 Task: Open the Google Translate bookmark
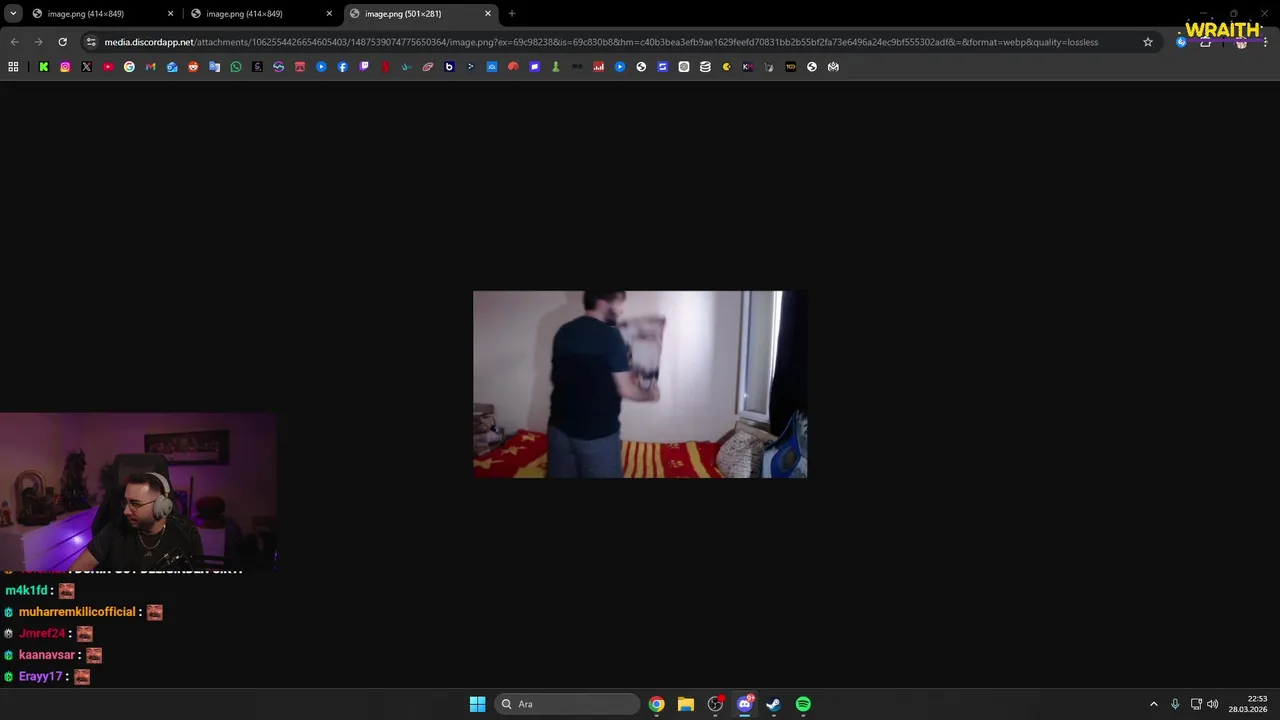(214, 67)
